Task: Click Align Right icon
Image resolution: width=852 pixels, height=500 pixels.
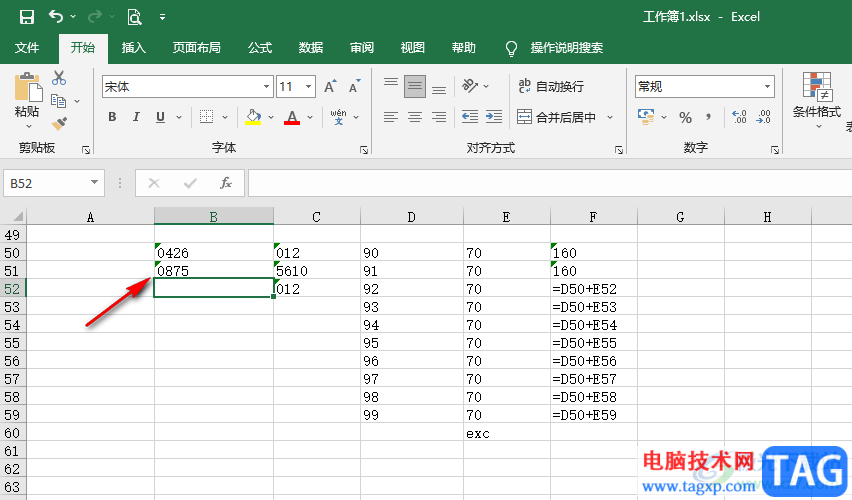Action: click(439, 117)
